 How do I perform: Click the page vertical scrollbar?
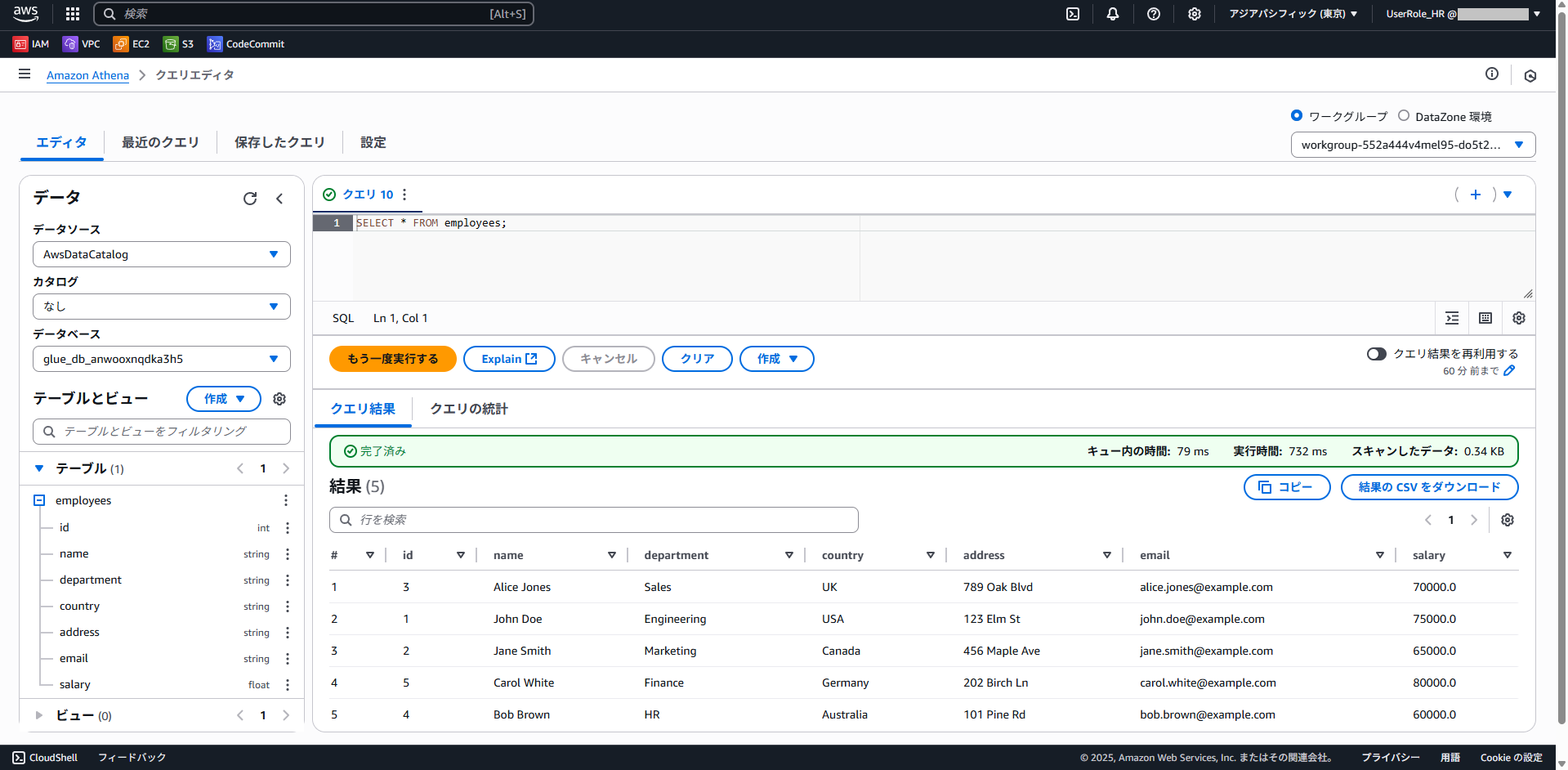coord(1561,368)
